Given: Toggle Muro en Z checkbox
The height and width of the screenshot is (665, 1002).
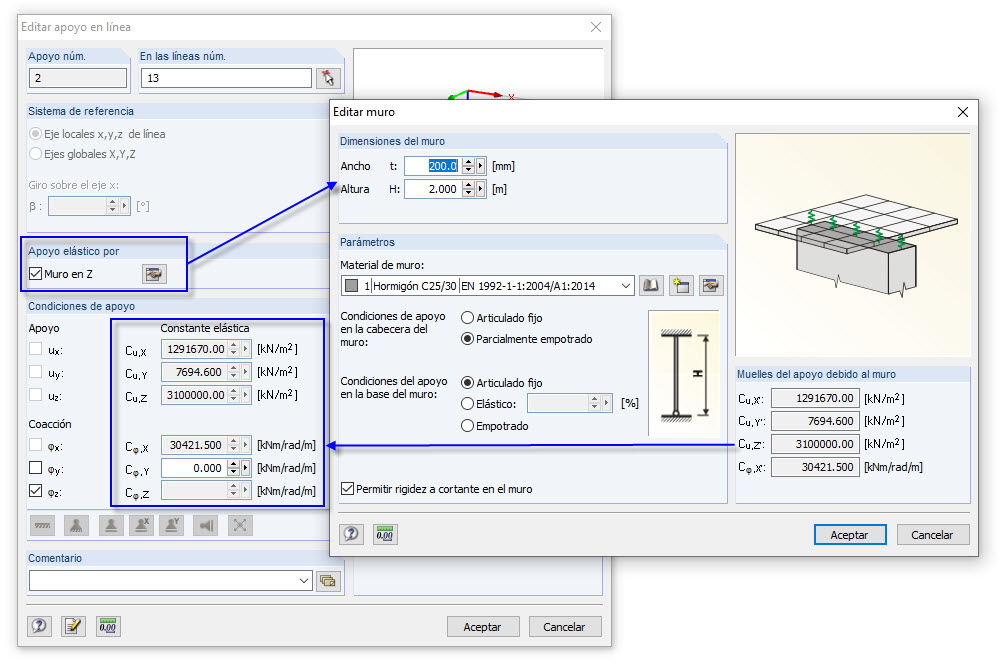Looking at the screenshot, I should pyautogui.click(x=36, y=273).
